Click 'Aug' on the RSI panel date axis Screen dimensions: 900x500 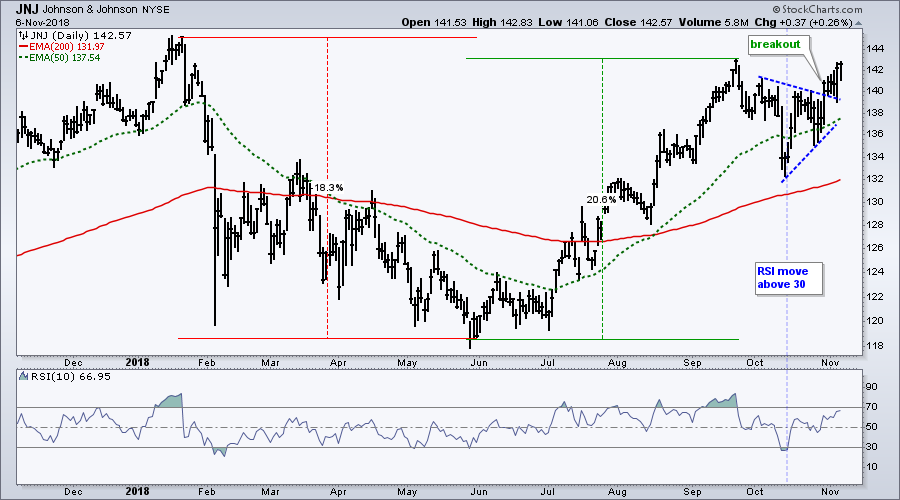coord(617,492)
